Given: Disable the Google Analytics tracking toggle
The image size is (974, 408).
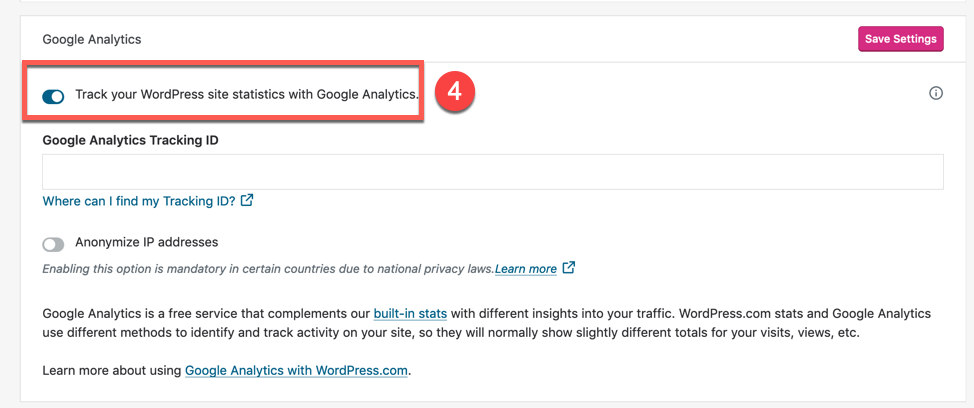Looking at the screenshot, I should tap(53, 96).
